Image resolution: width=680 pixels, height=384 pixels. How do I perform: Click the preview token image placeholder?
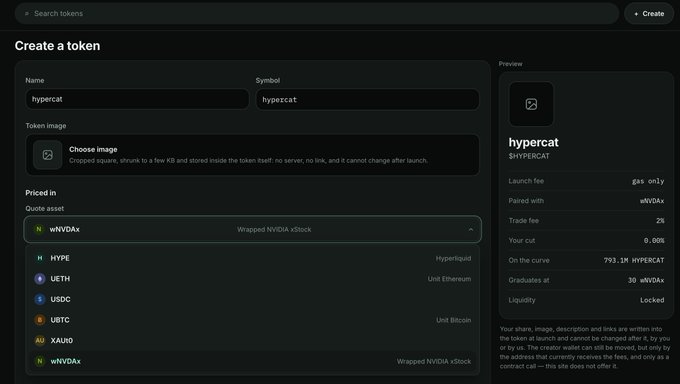tap(531, 104)
